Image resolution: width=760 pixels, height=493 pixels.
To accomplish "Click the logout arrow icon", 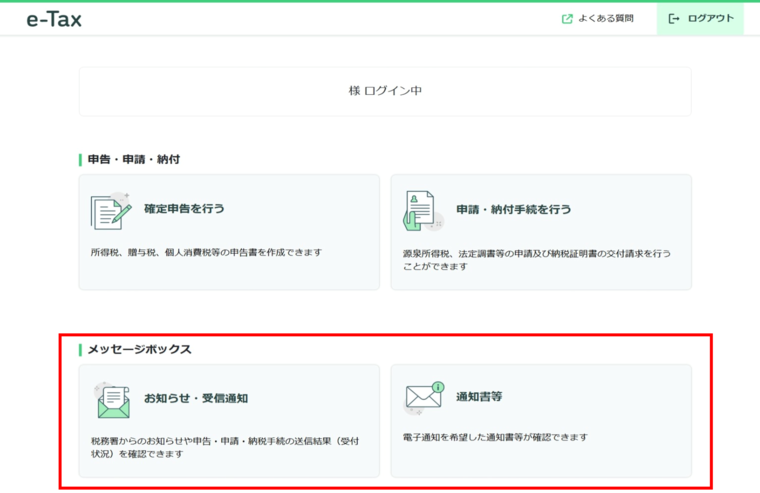I will coord(674,19).
